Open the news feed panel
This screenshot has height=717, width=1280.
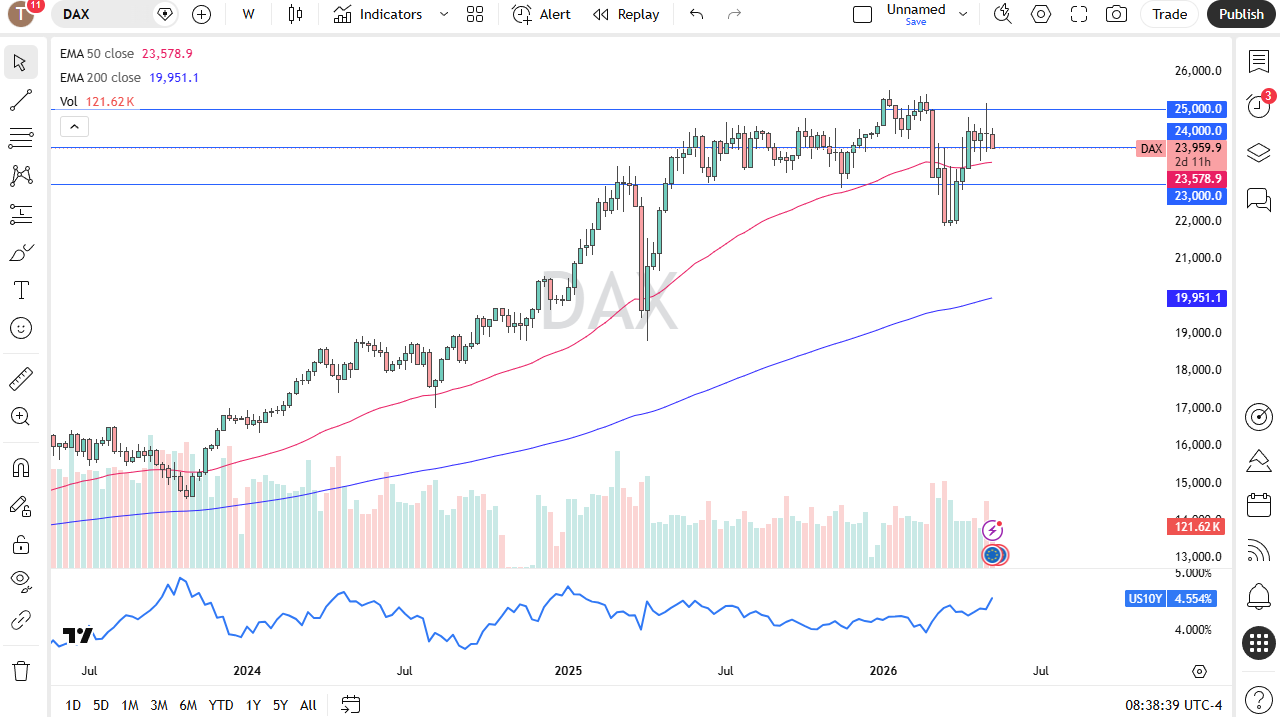(1258, 551)
